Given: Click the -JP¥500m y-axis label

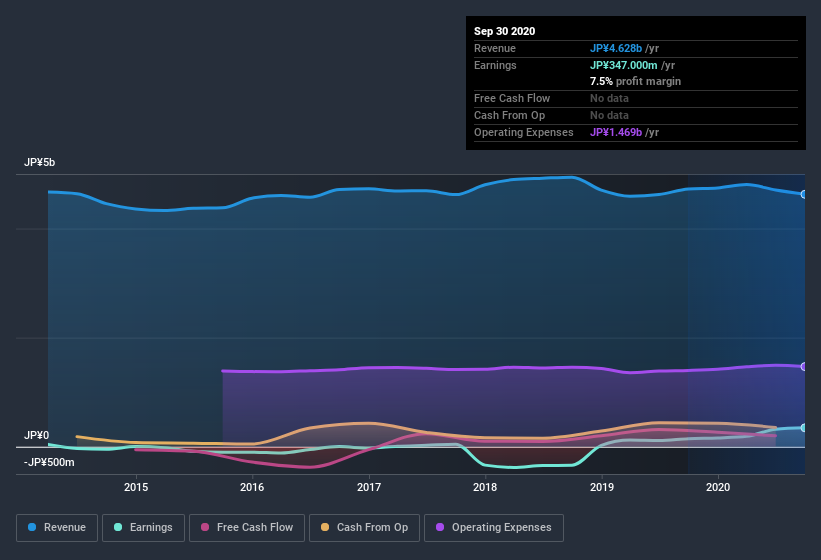Looking at the screenshot, I should click(49, 463).
